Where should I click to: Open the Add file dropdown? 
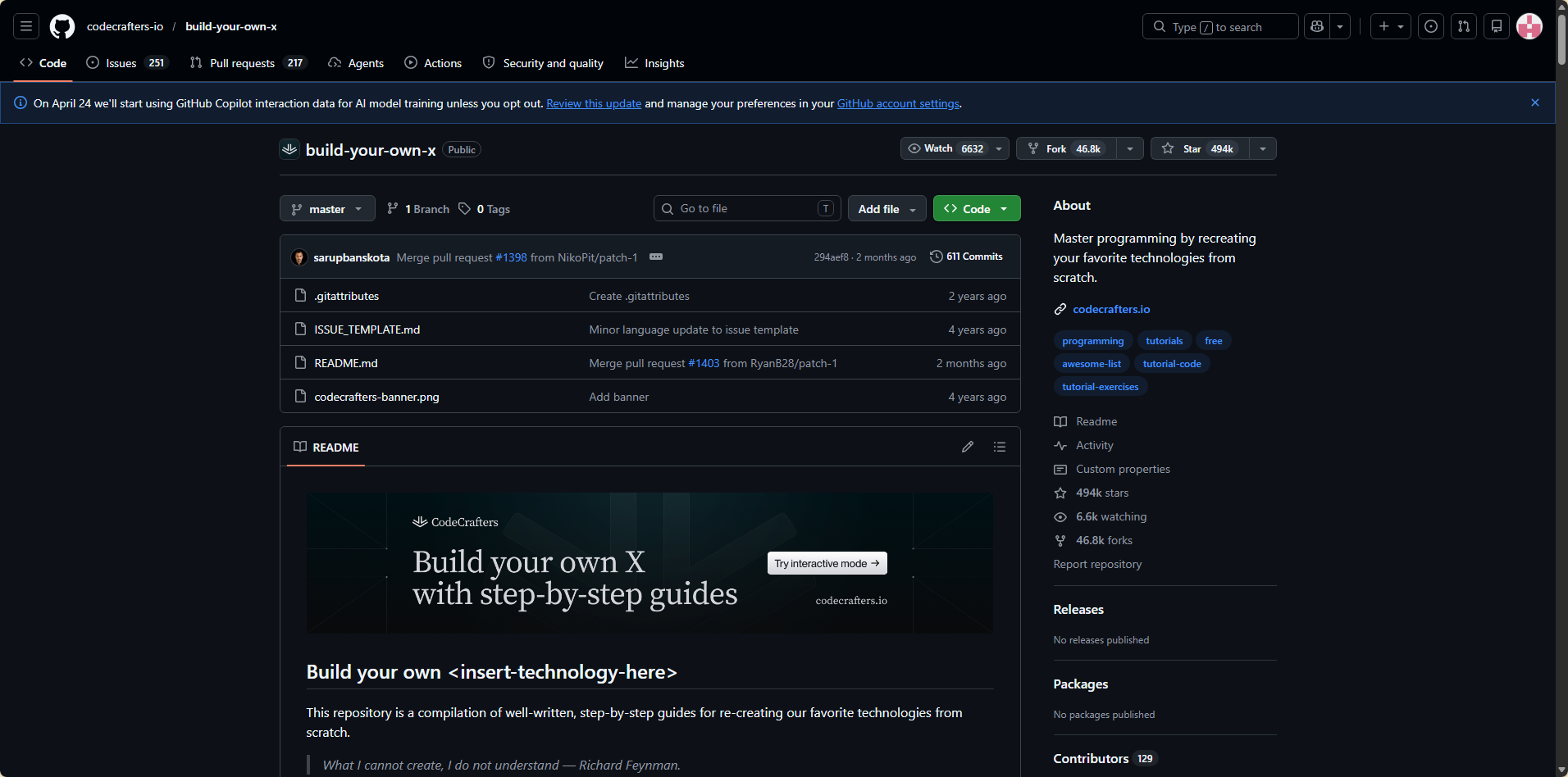887,209
